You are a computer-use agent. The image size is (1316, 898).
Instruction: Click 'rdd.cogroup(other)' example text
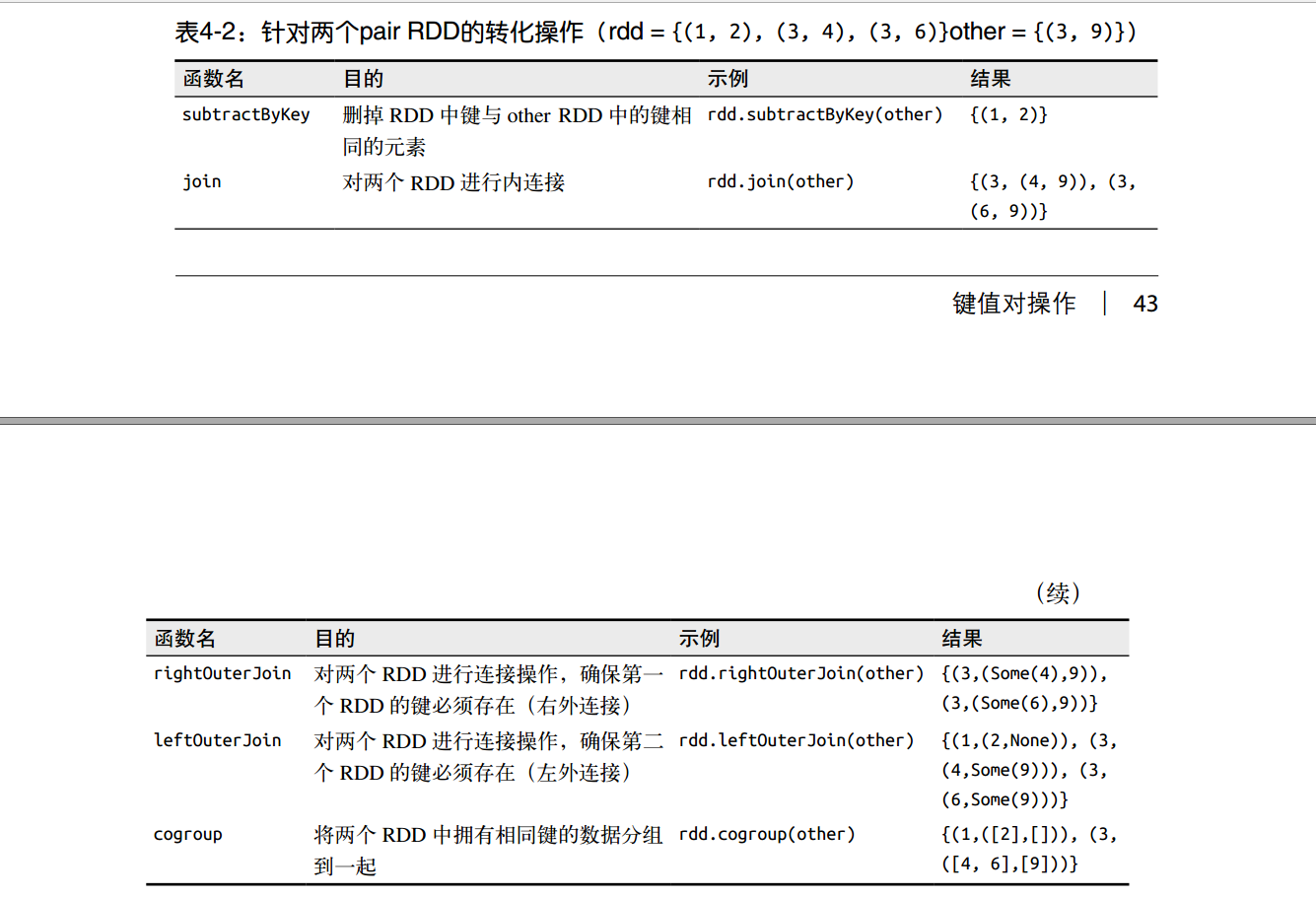tap(767, 834)
